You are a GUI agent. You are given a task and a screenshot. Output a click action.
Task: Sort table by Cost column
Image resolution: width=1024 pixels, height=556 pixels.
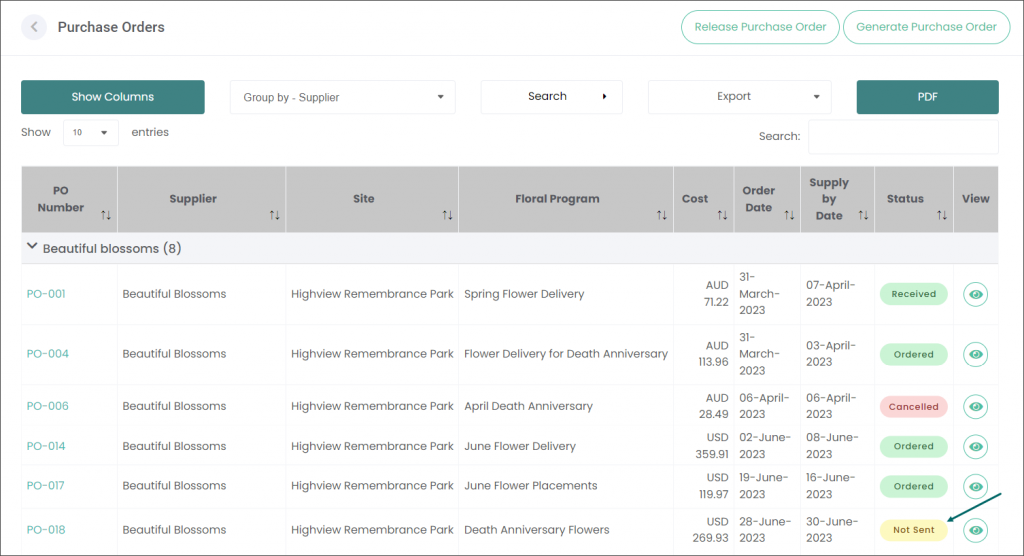[x=722, y=215]
